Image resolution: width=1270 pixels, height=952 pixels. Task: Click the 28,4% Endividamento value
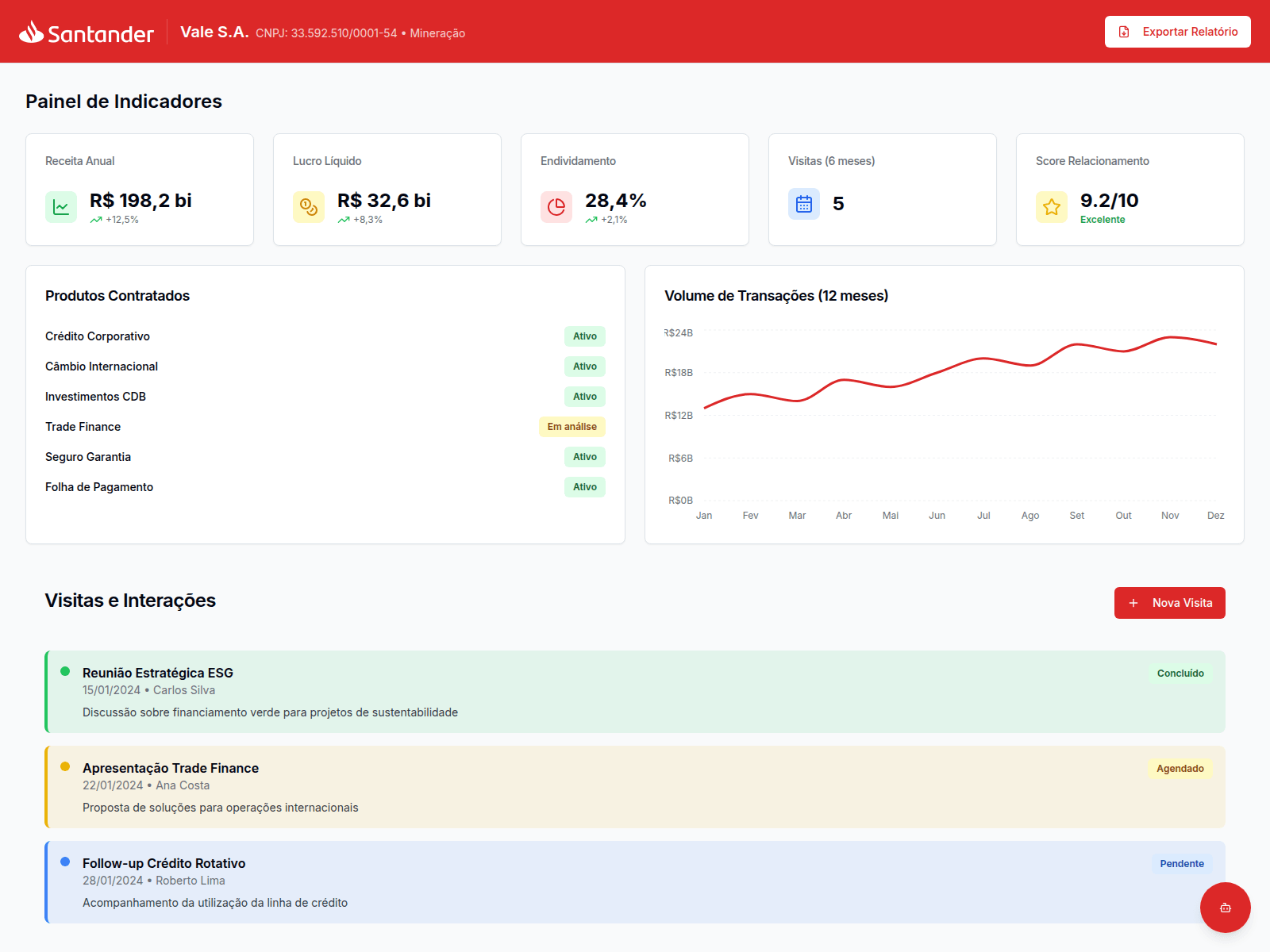pos(616,201)
